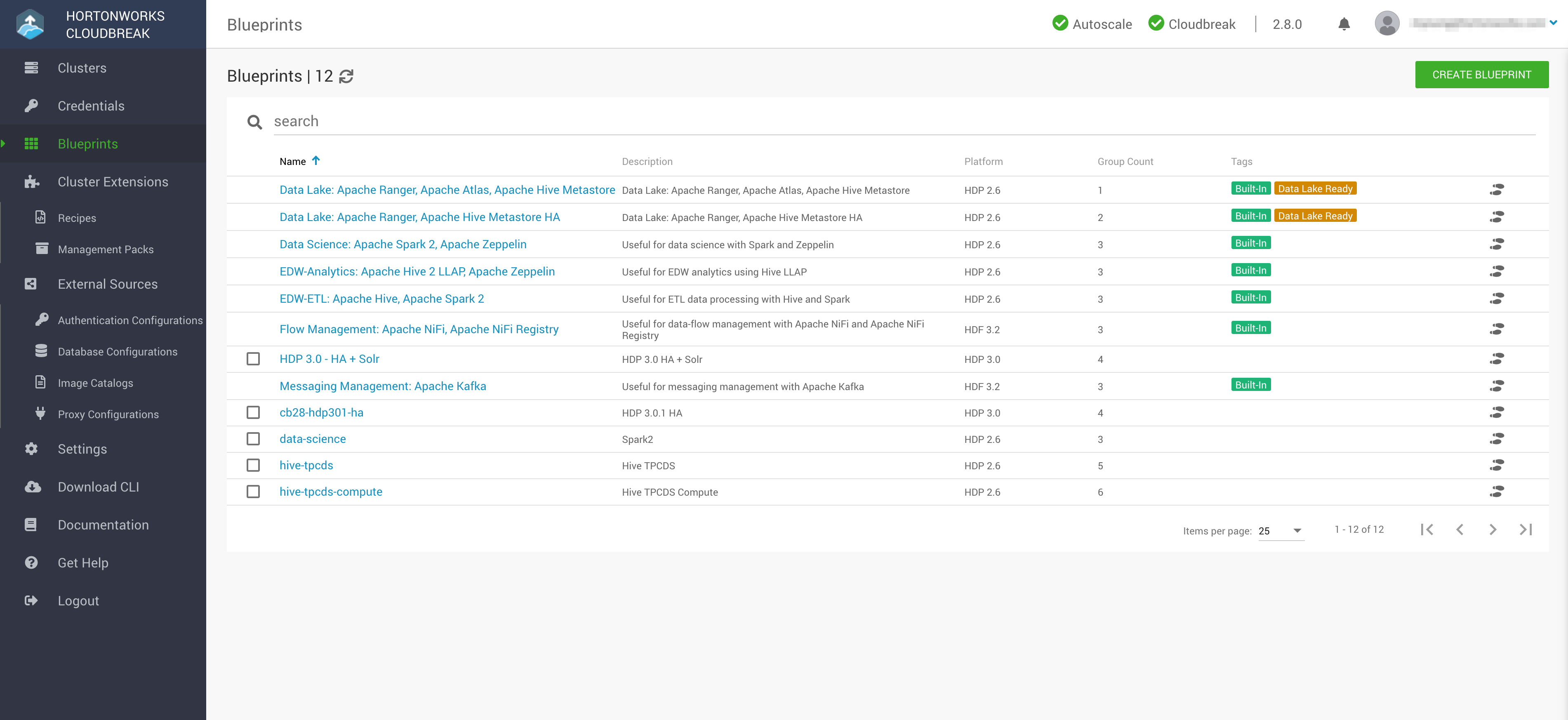
Task: Select Authentication Configurations under External Sources
Action: [x=130, y=320]
